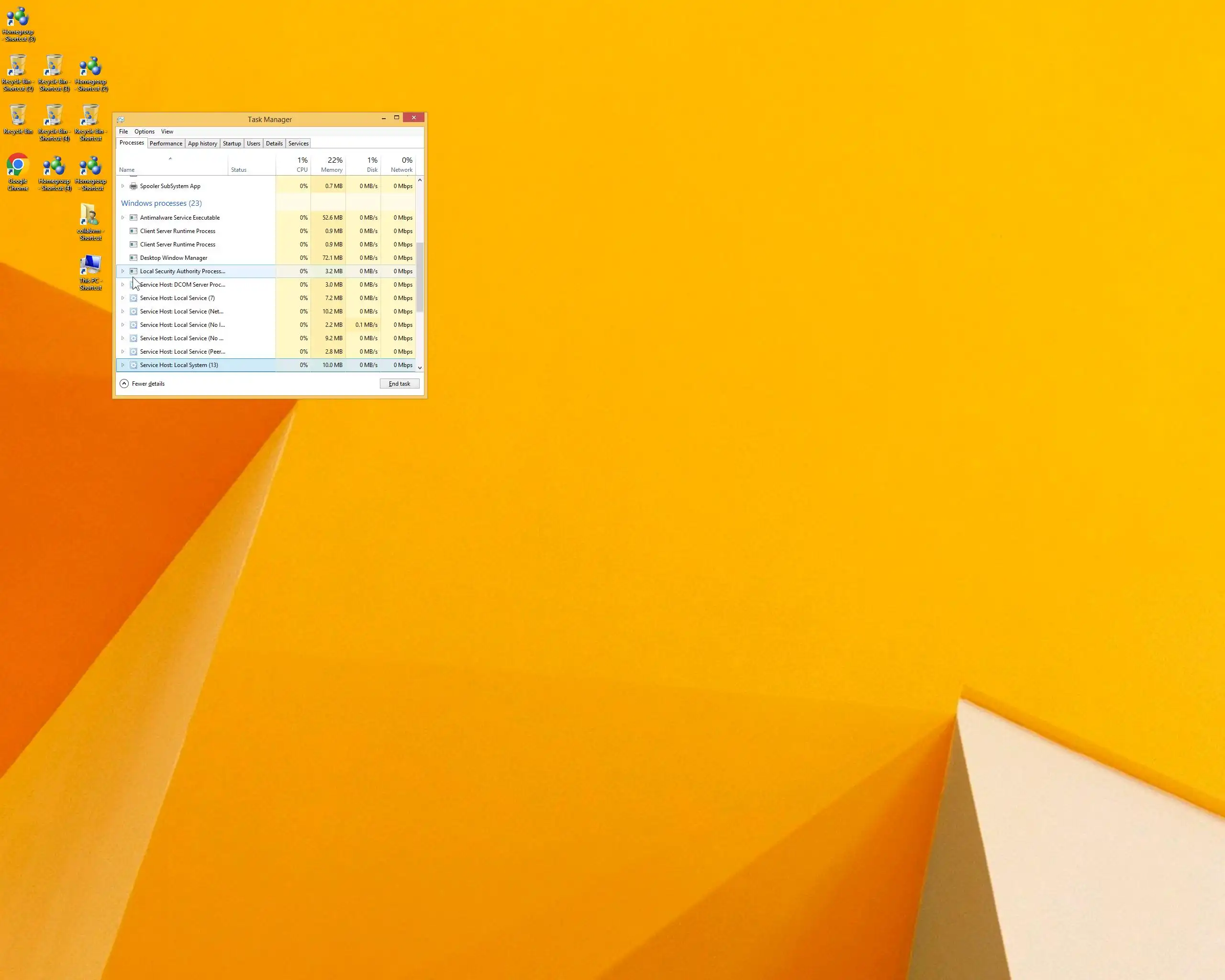Viewport: 1225px width, 980px height.
Task: Click the End task button
Action: [x=400, y=384]
